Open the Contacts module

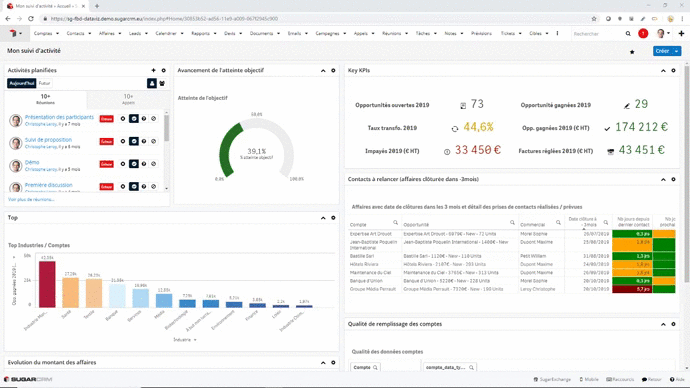click(75, 33)
